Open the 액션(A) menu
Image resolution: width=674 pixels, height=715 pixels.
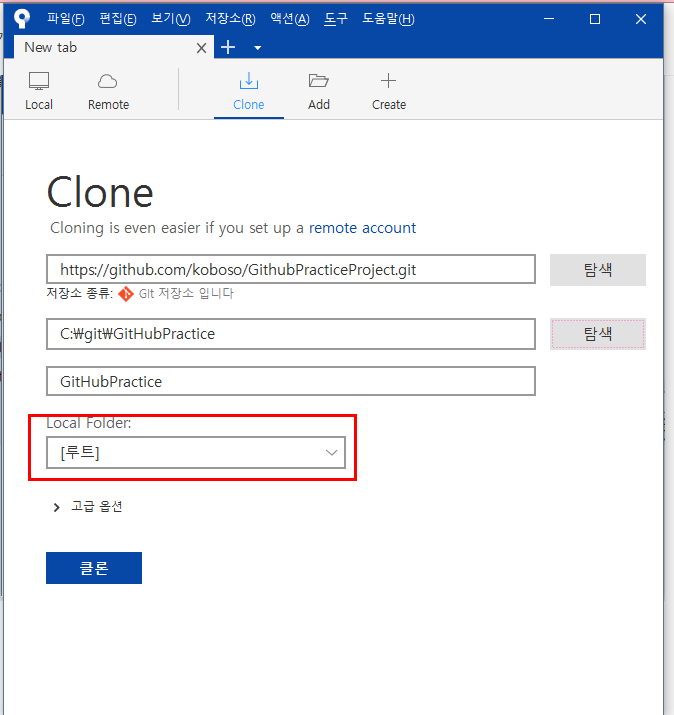point(290,19)
